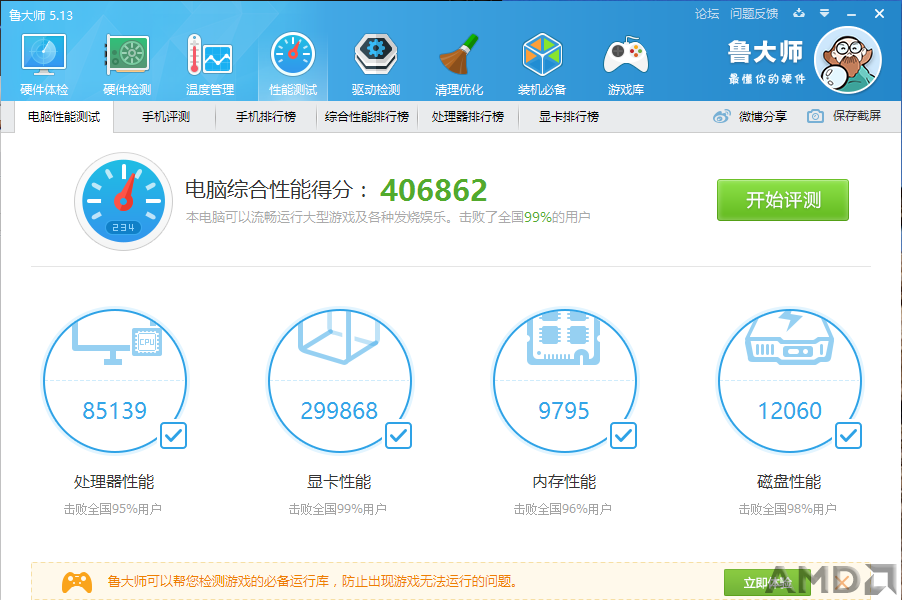Click the 击败全国98%用户 text
The width and height of the screenshot is (902, 600).
(x=788, y=509)
